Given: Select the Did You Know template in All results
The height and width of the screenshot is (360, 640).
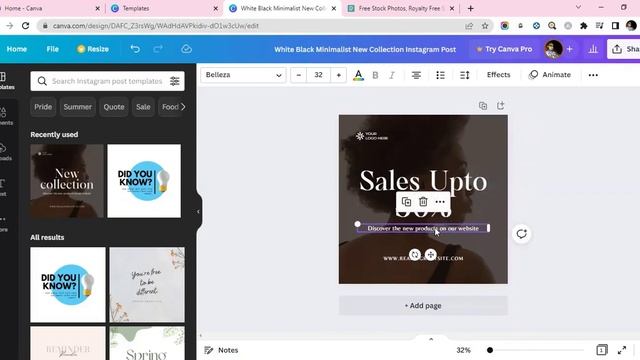Looking at the screenshot, I should pos(68,284).
